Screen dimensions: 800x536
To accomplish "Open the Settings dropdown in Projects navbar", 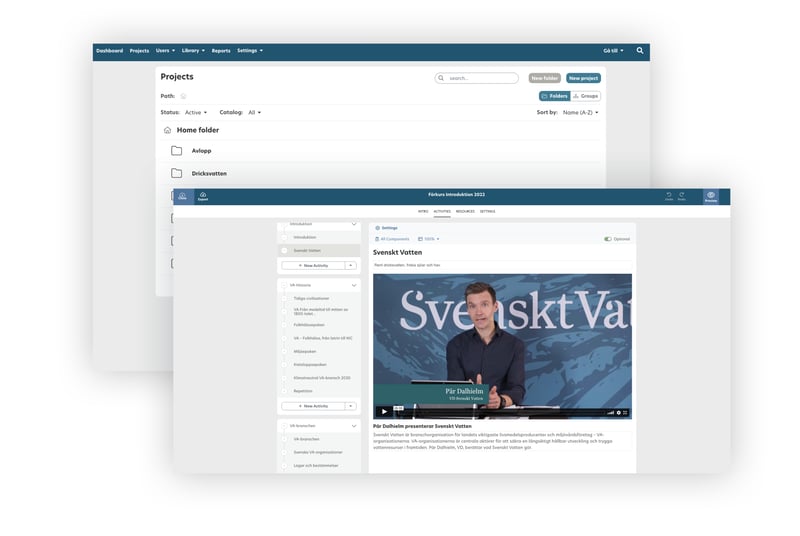I will 250,50.
